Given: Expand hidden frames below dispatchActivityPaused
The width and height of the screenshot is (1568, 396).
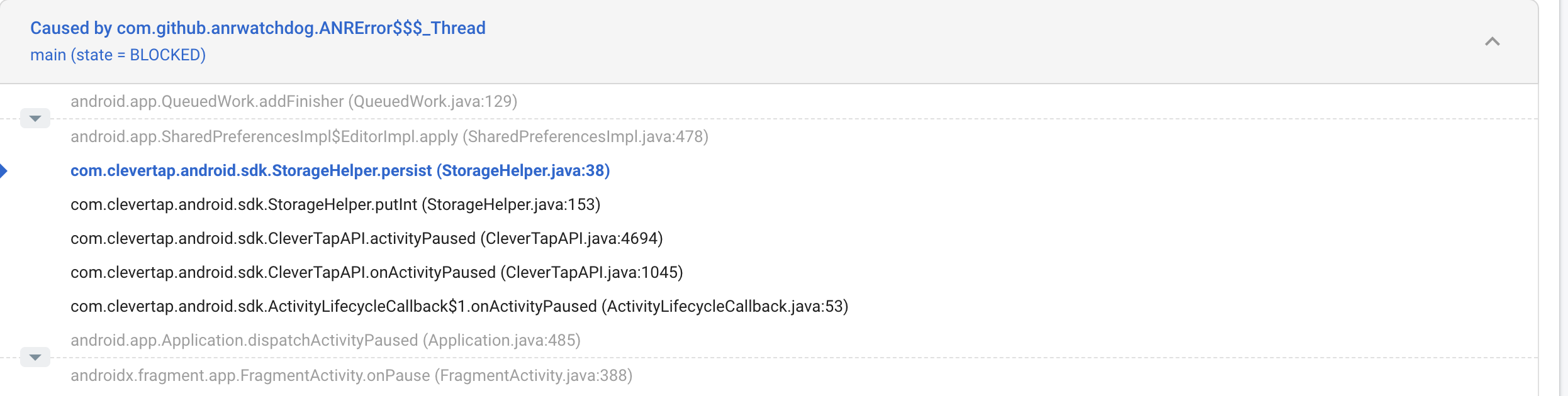Looking at the screenshot, I should (35, 357).
